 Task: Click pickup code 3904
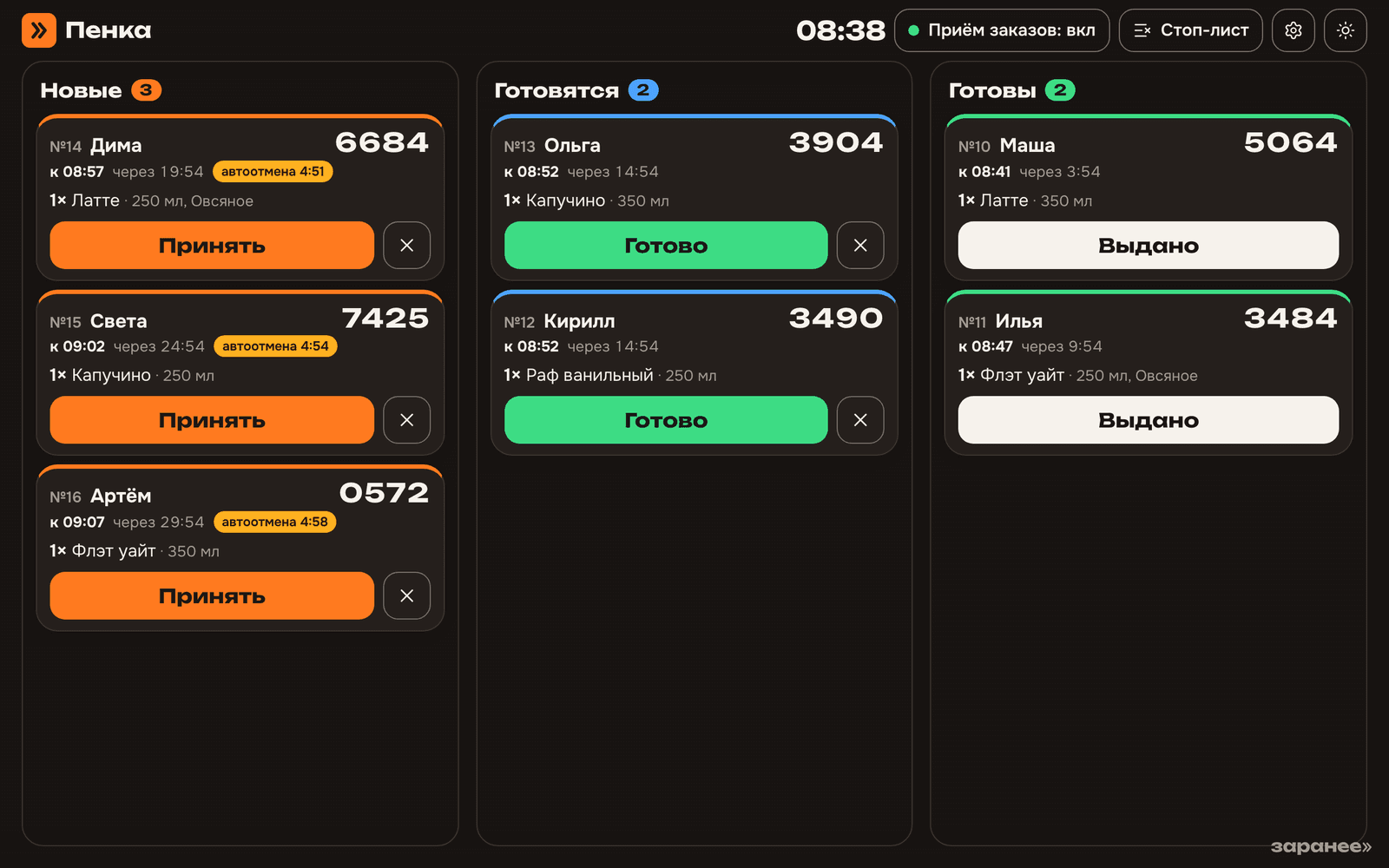click(x=836, y=142)
